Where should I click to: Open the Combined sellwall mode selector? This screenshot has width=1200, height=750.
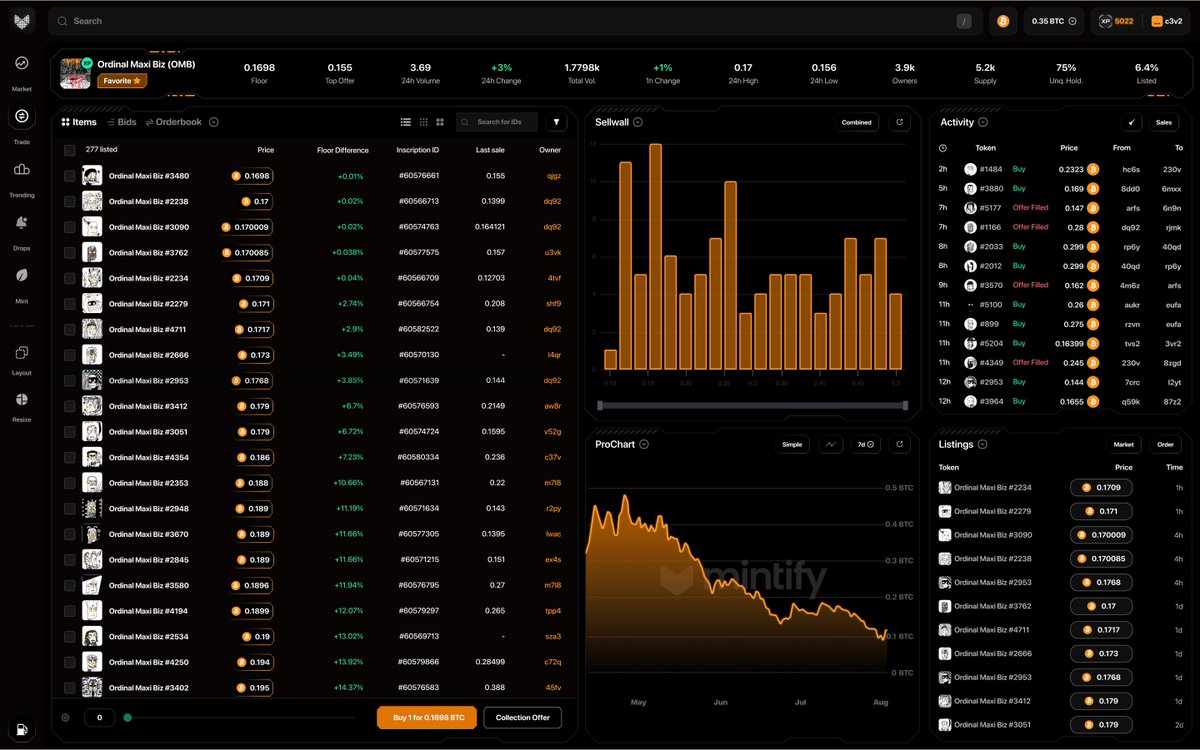856,122
